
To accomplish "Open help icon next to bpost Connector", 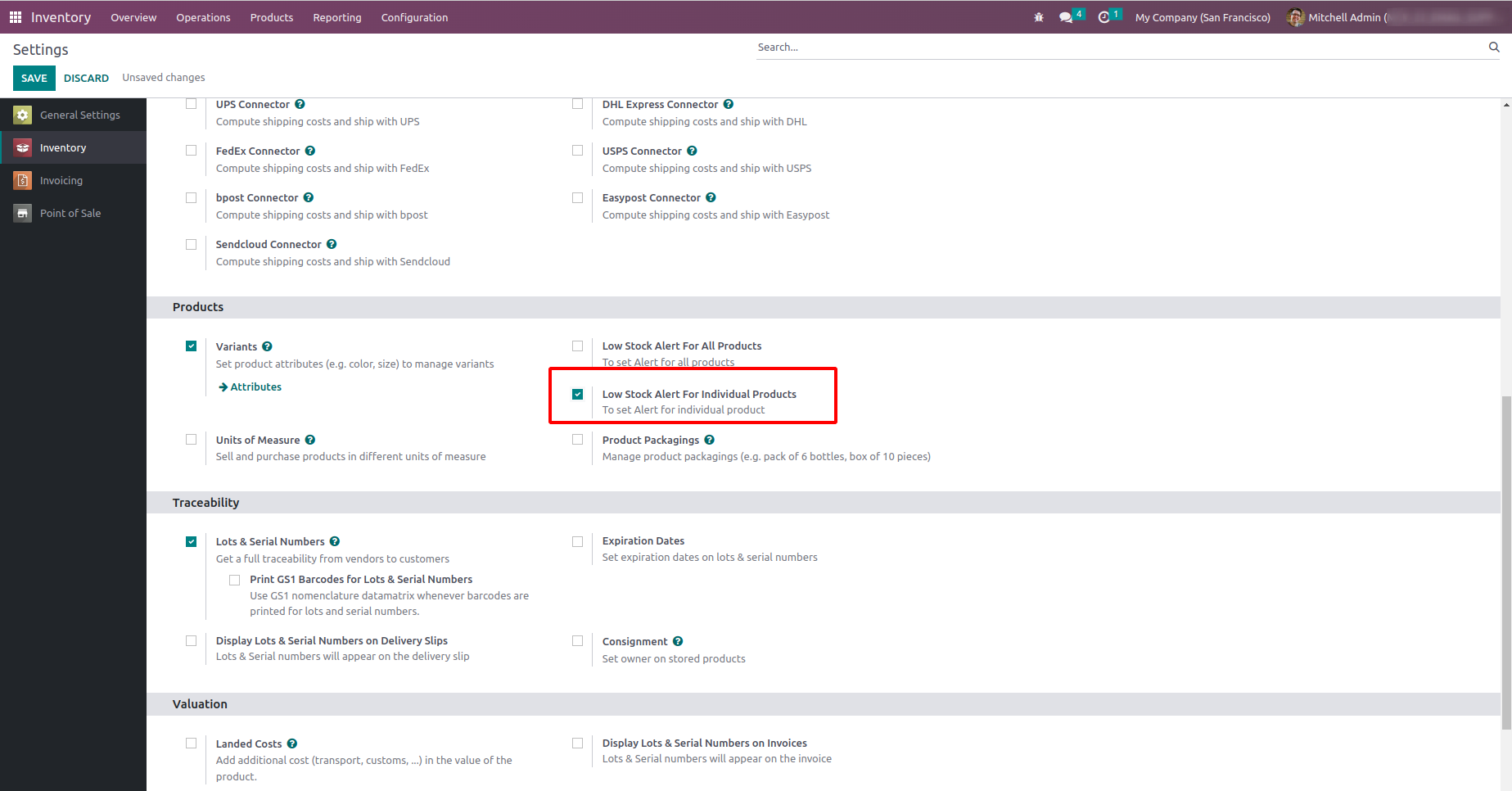I will pyautogui.click(x=309, y=198).
